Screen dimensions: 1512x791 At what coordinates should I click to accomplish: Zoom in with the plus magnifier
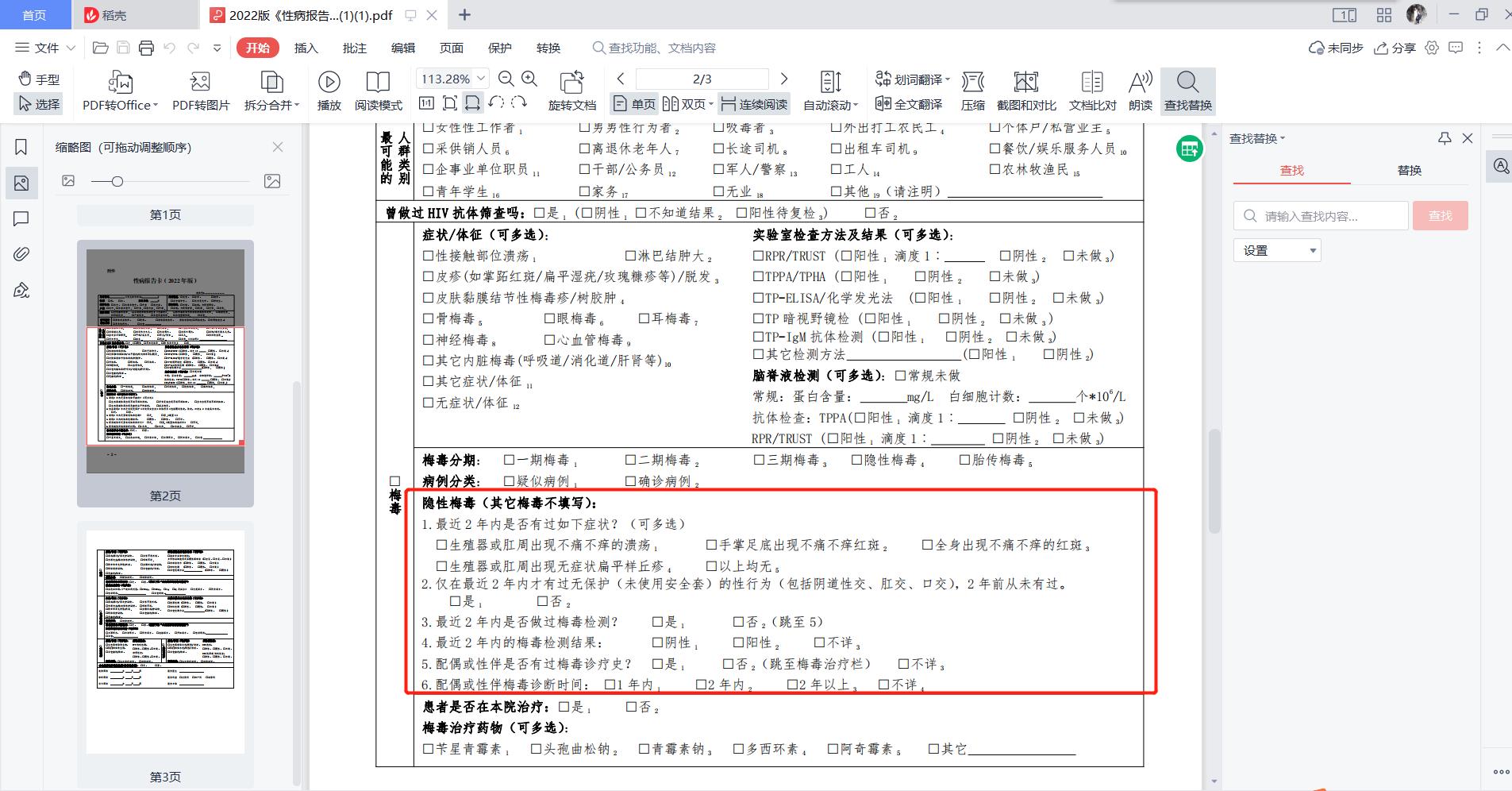(x=529, y=79)
